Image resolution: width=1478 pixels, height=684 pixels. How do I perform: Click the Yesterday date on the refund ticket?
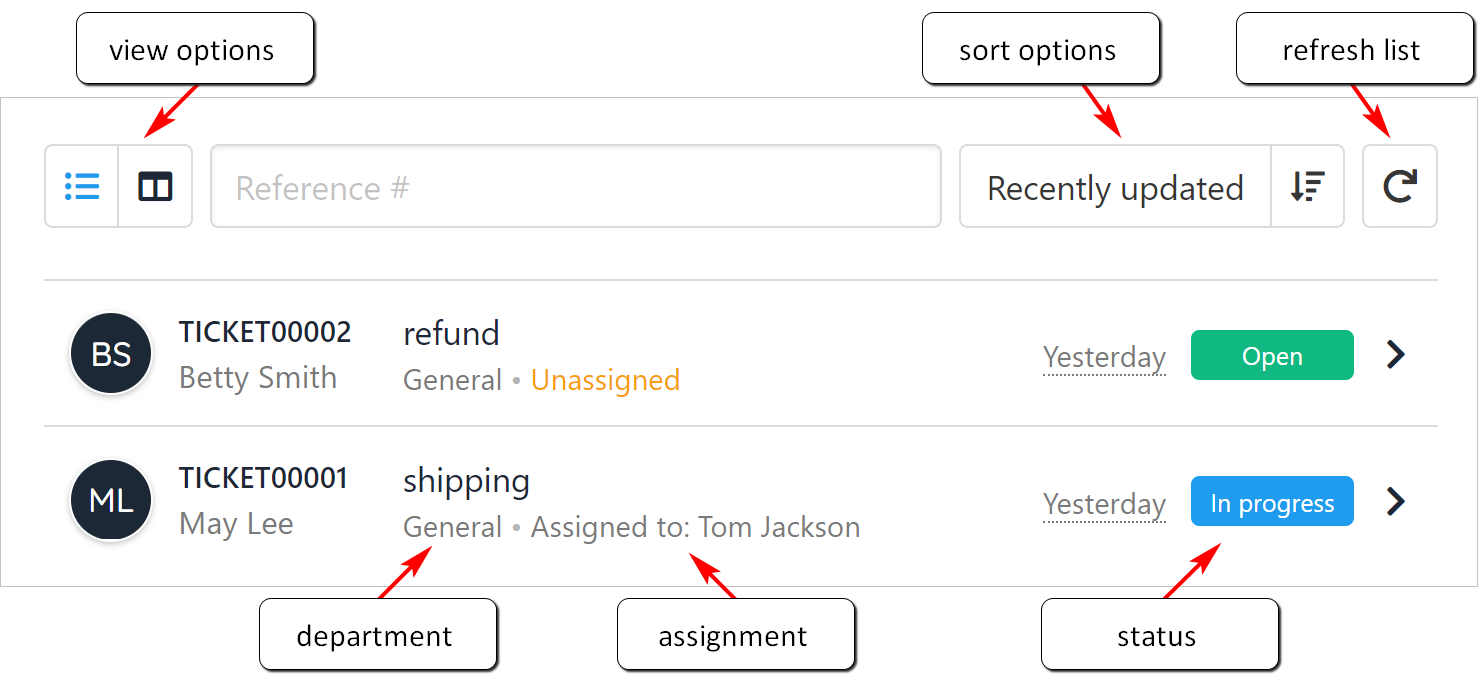(1104, 357)
